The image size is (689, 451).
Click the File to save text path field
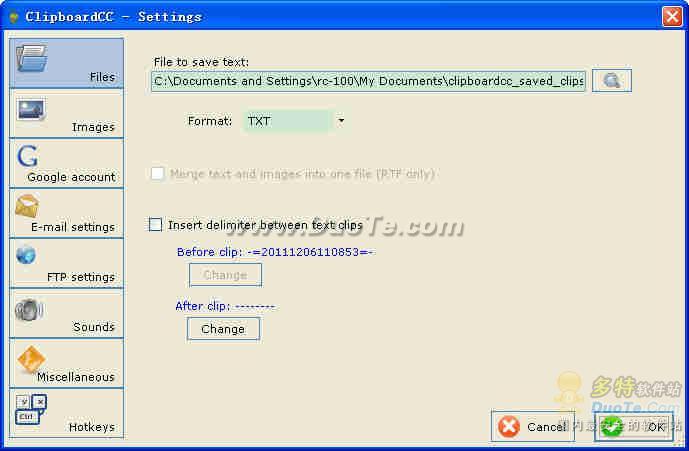click(368, 81)
